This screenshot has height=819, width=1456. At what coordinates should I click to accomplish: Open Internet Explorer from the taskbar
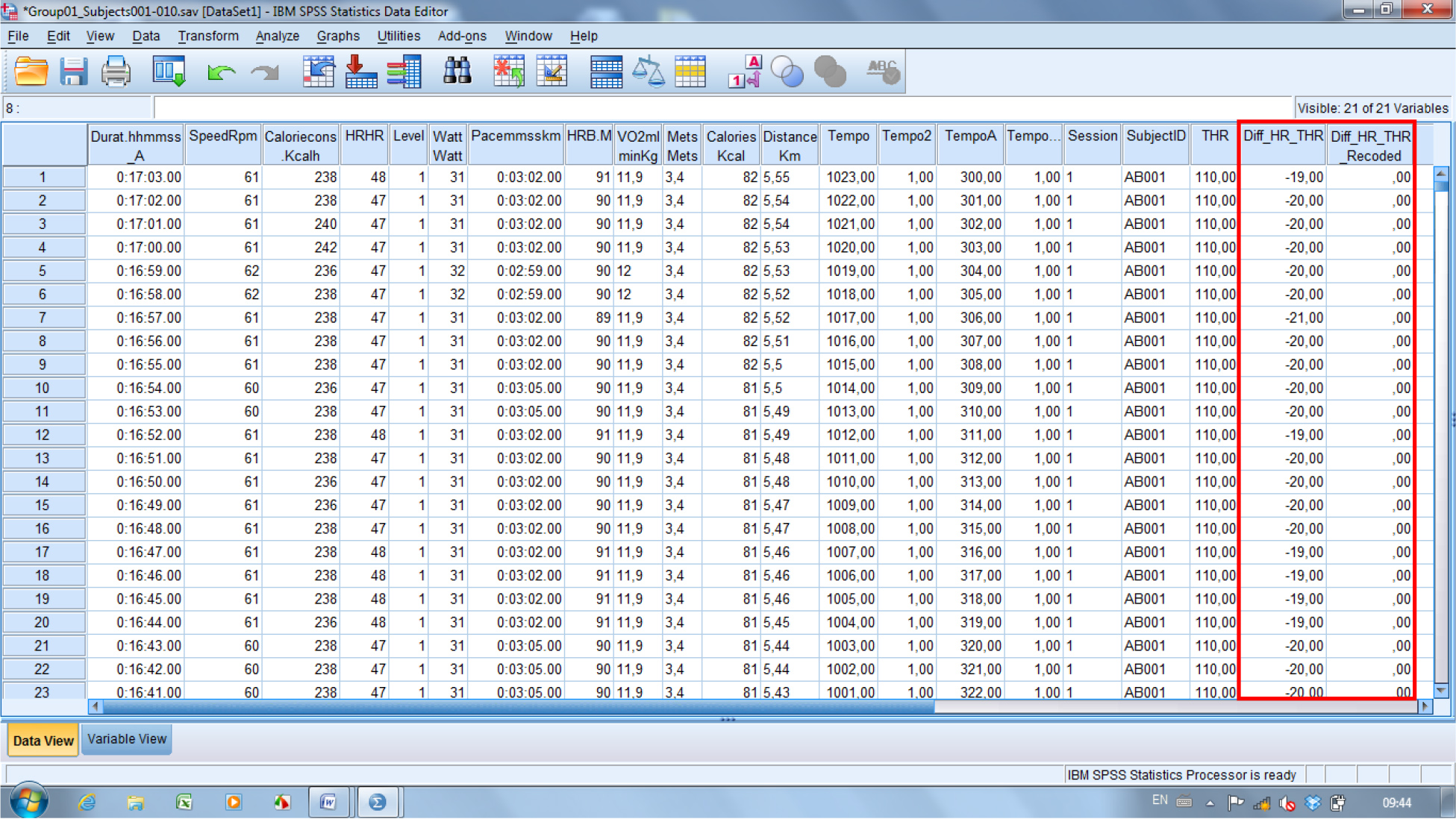point(87,803)
